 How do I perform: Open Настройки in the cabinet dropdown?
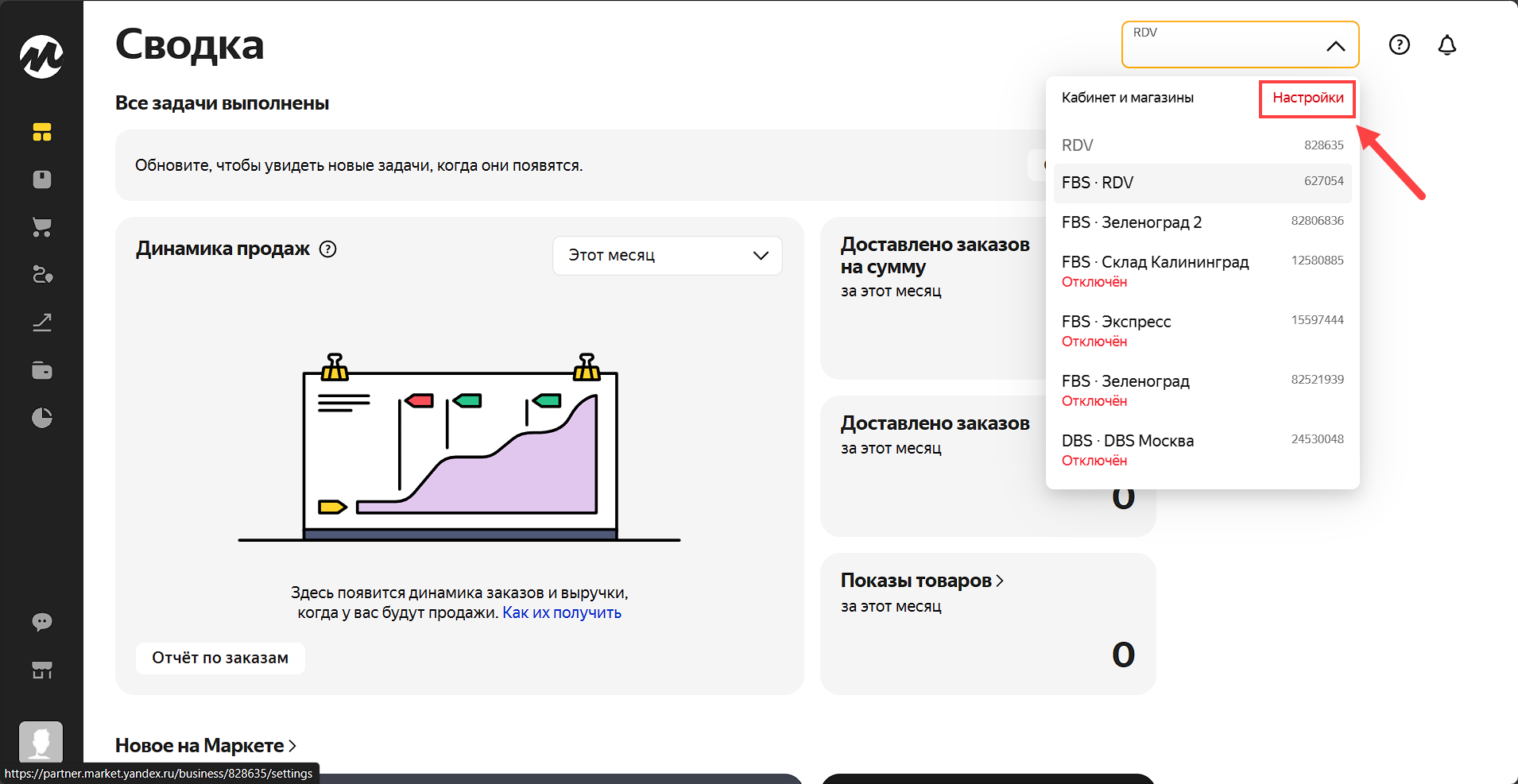[1307, 98]
